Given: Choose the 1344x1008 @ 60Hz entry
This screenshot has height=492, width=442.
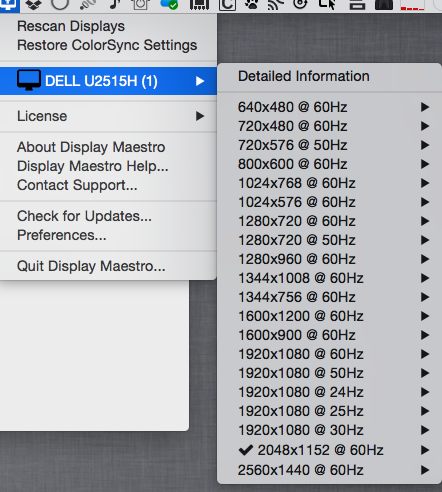Looking at the screenshot, I should point(329,278).
